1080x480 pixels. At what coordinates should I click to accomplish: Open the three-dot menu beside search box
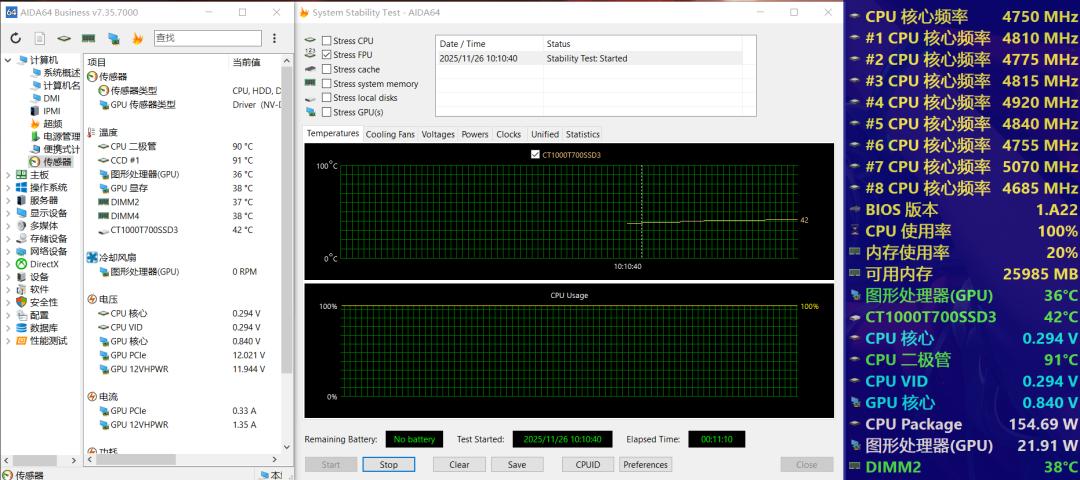pyautogui.click(x=274, y=38)
